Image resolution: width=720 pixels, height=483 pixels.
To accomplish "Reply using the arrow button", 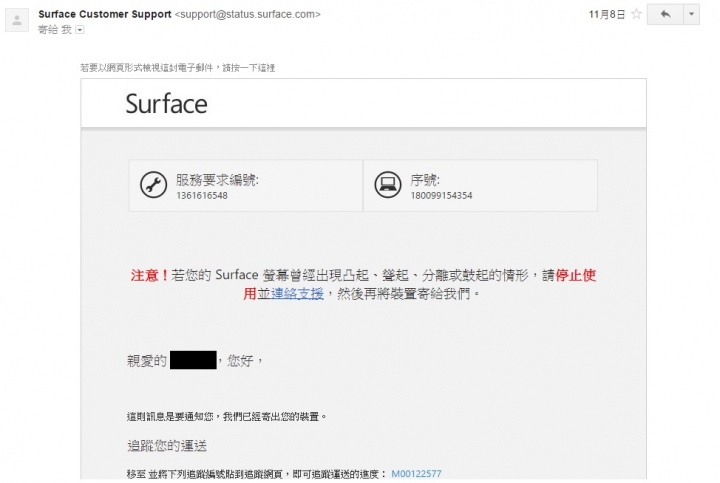I will pyautogui.click(x=665, y=14).
